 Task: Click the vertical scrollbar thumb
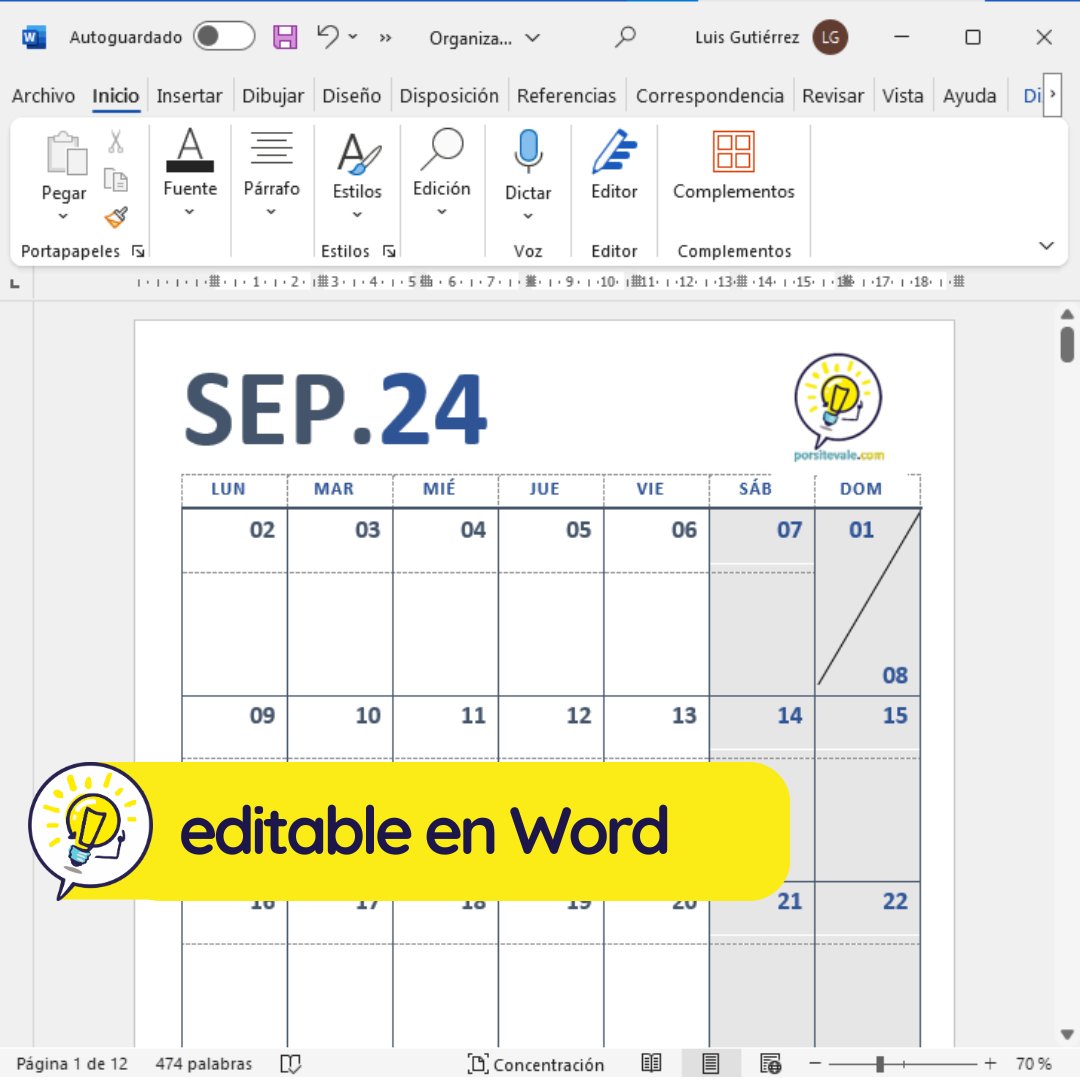[1067, 344]
